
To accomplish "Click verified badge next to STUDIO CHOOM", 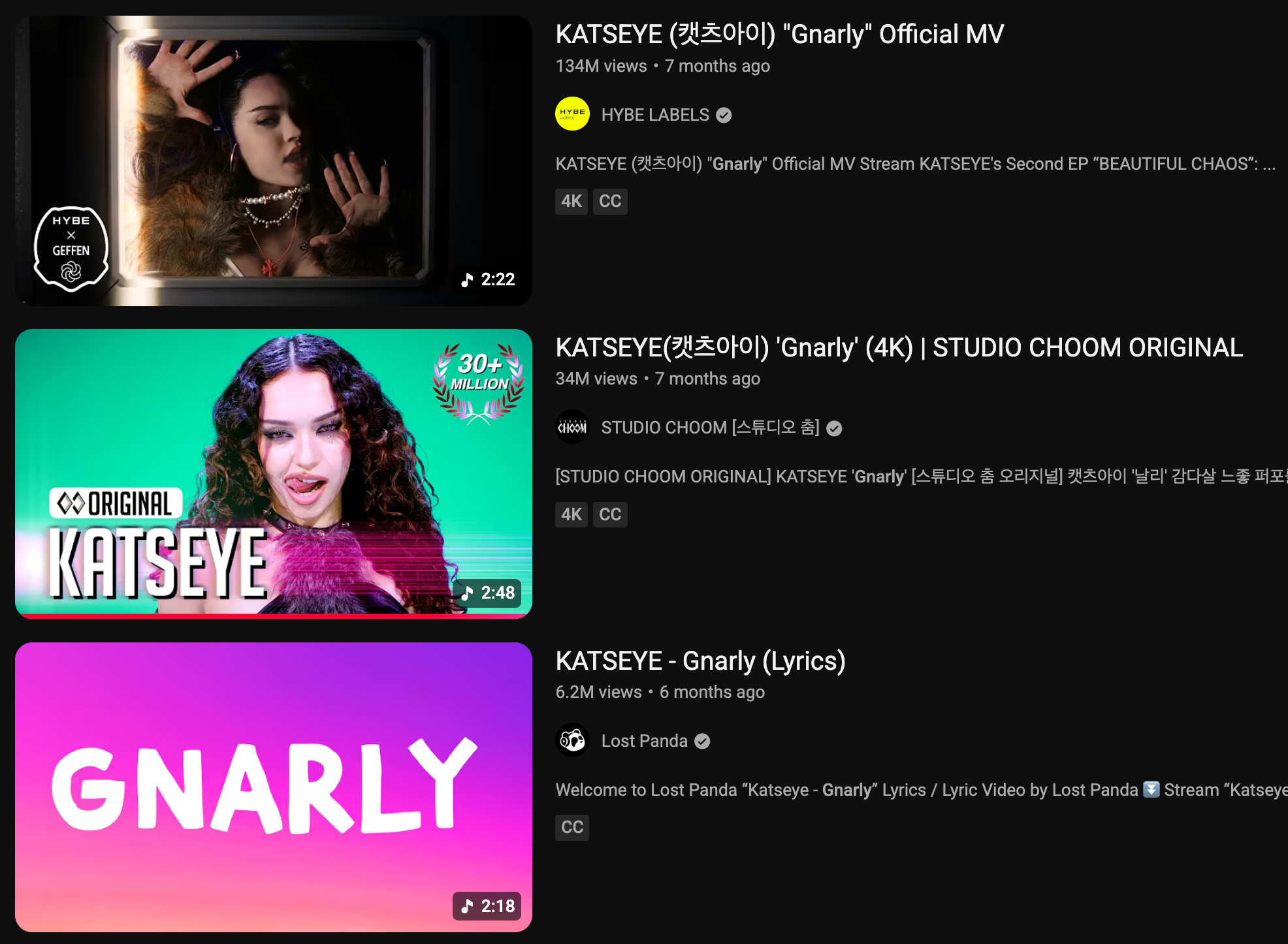I will coord(834,428).
